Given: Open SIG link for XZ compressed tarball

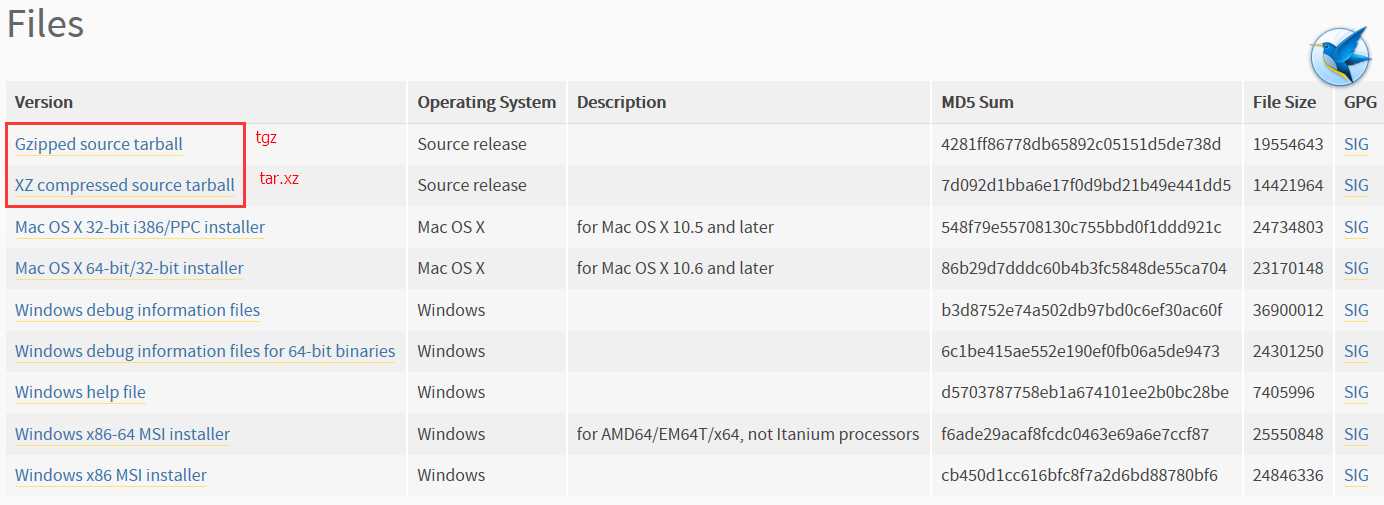Looking at the screenshot, I should click(1356, 185).
